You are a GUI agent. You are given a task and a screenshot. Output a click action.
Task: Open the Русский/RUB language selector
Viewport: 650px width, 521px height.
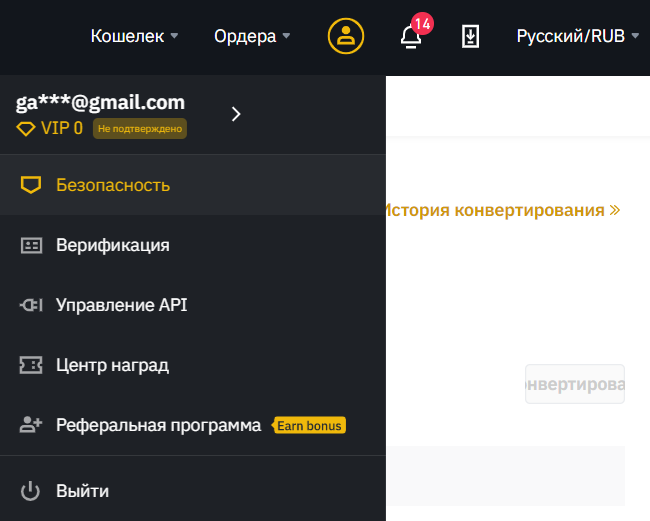pos(577,36)
